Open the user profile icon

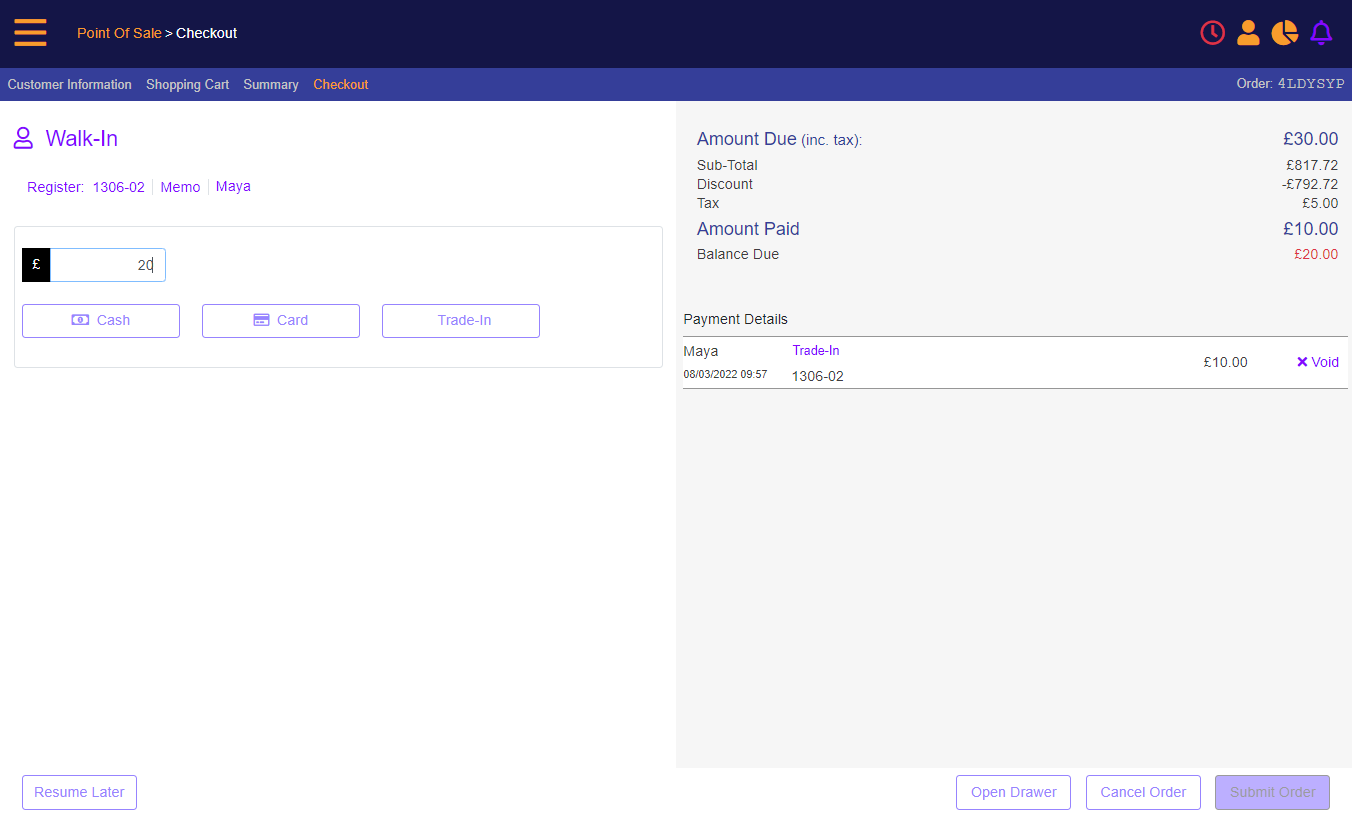point(1248,33)
